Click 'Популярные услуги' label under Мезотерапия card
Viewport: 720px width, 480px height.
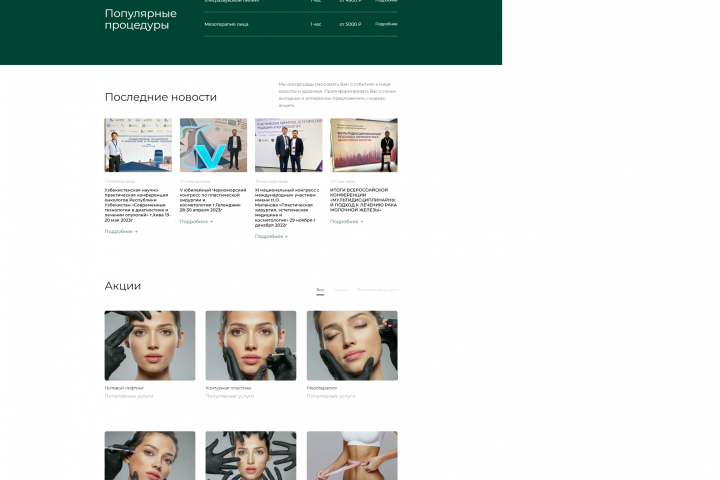click(x=331, y=396)
